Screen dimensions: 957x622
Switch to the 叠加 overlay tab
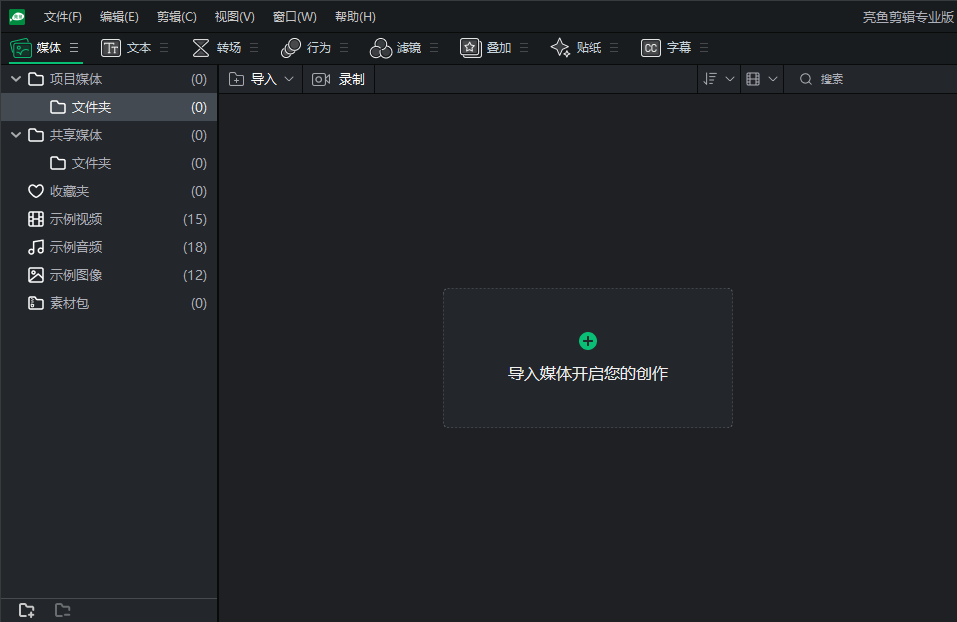pyautogui.click(x=485, y=48)
